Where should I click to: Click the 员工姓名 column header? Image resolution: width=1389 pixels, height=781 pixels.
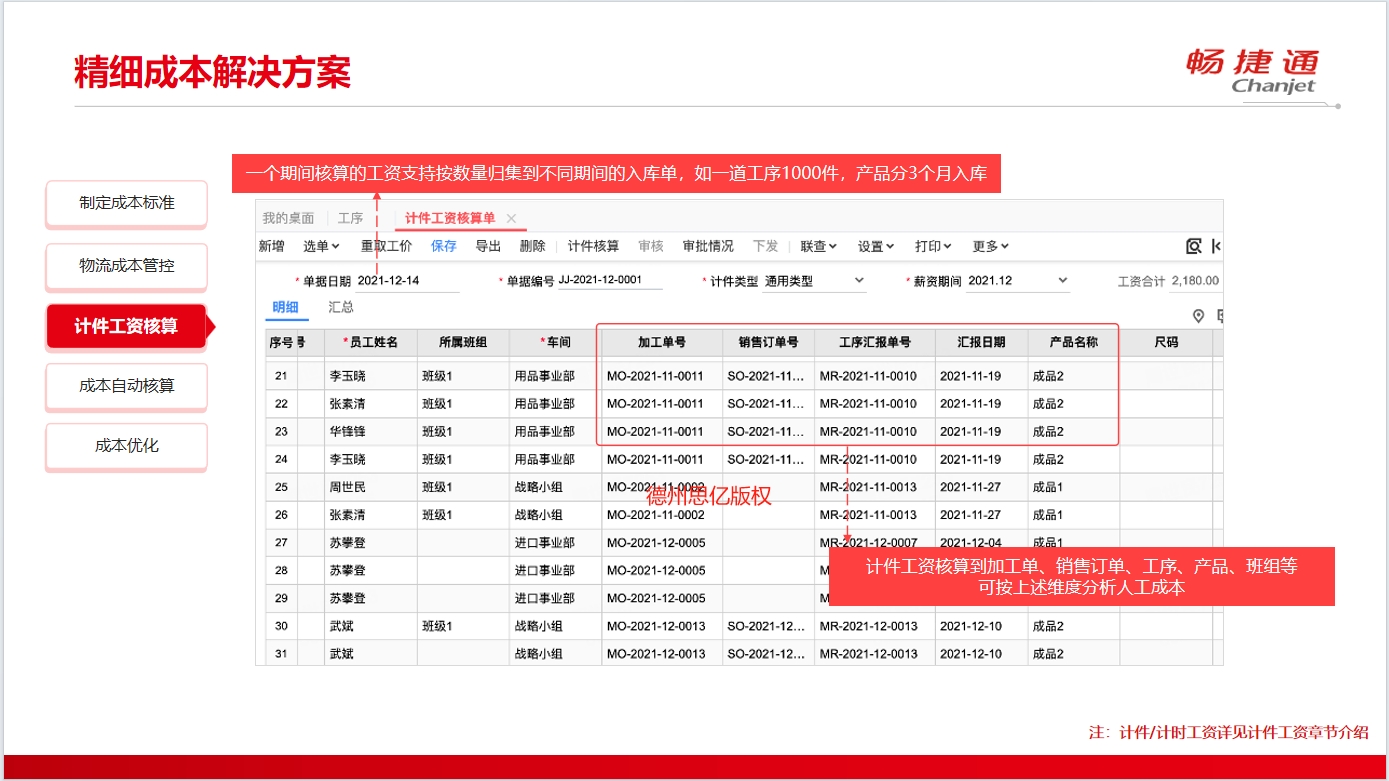point(371,343)
